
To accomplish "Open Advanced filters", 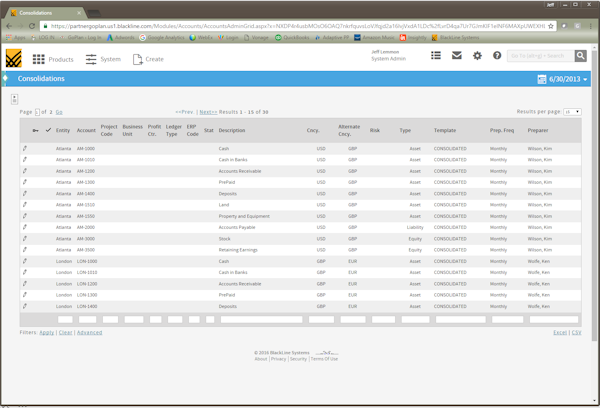I will coord(90,333).
